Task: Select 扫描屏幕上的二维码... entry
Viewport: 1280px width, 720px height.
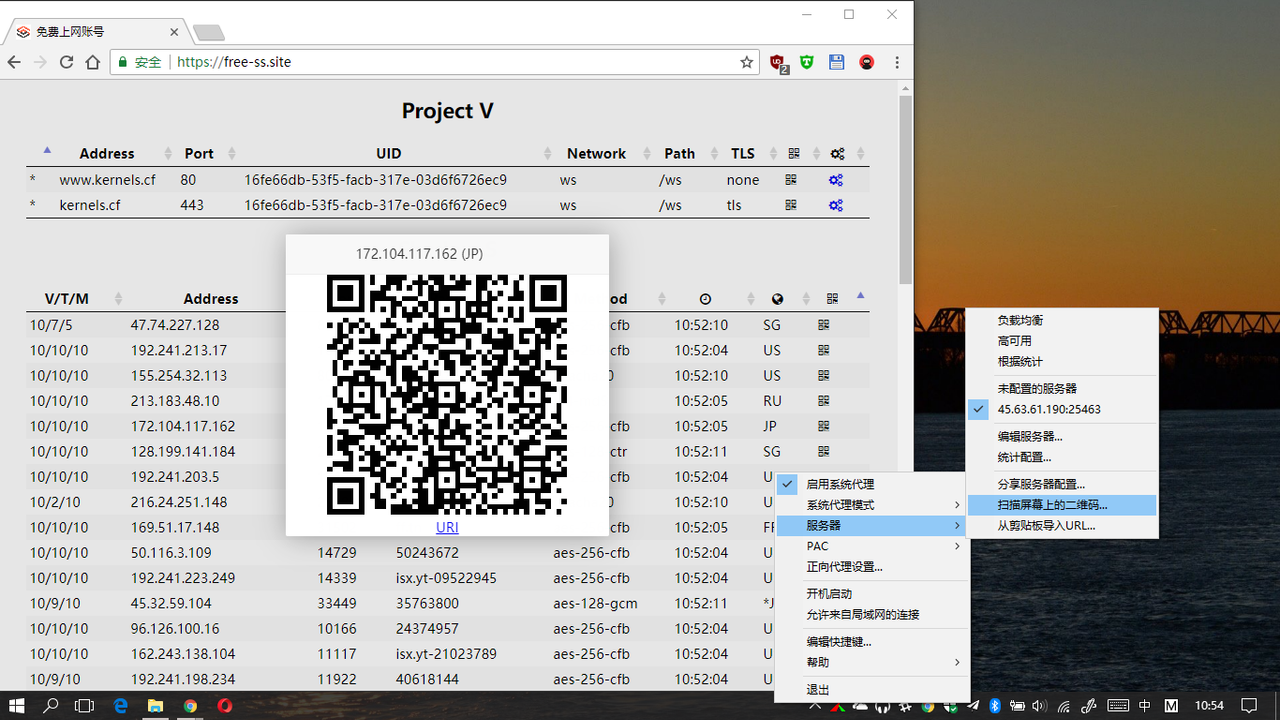Action: pos(1062,505)
